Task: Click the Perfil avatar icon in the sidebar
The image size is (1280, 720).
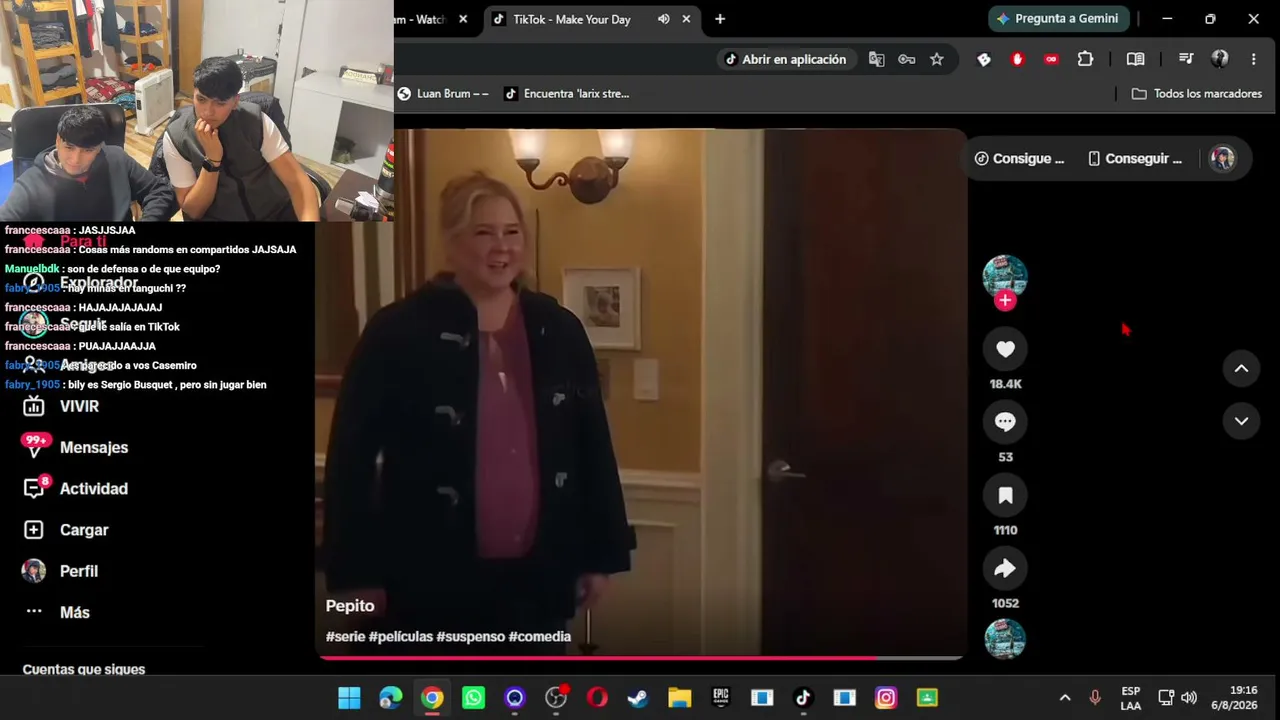Action: [x=34, y=571]
